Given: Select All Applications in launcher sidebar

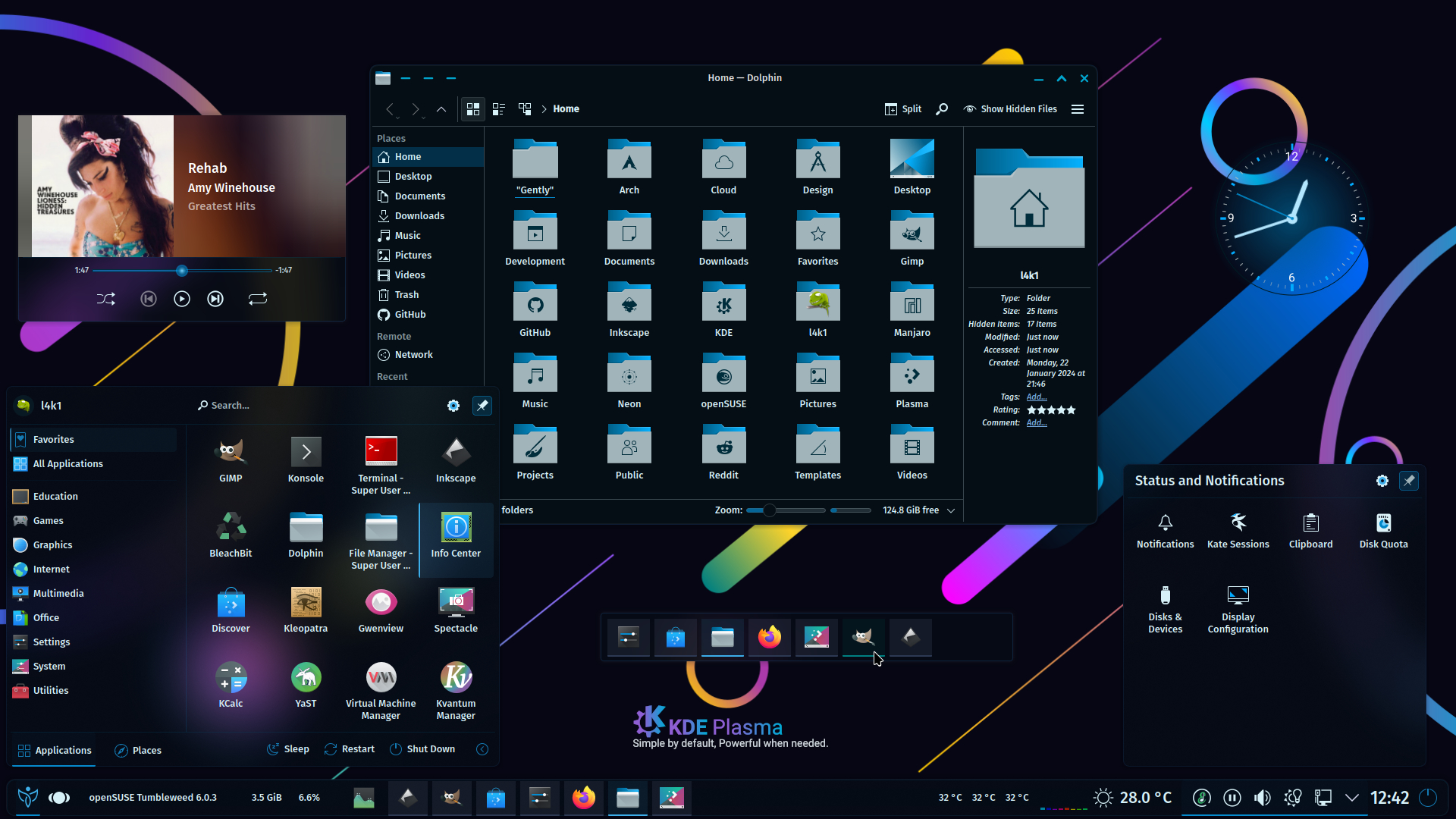Looking at the screenshot, I should coord(94,464).
